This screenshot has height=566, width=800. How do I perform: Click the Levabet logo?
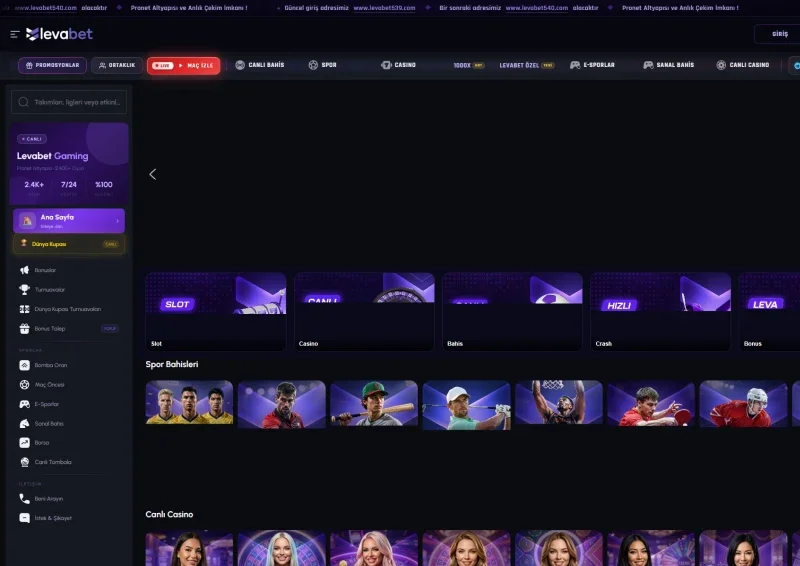coord(59,34)
